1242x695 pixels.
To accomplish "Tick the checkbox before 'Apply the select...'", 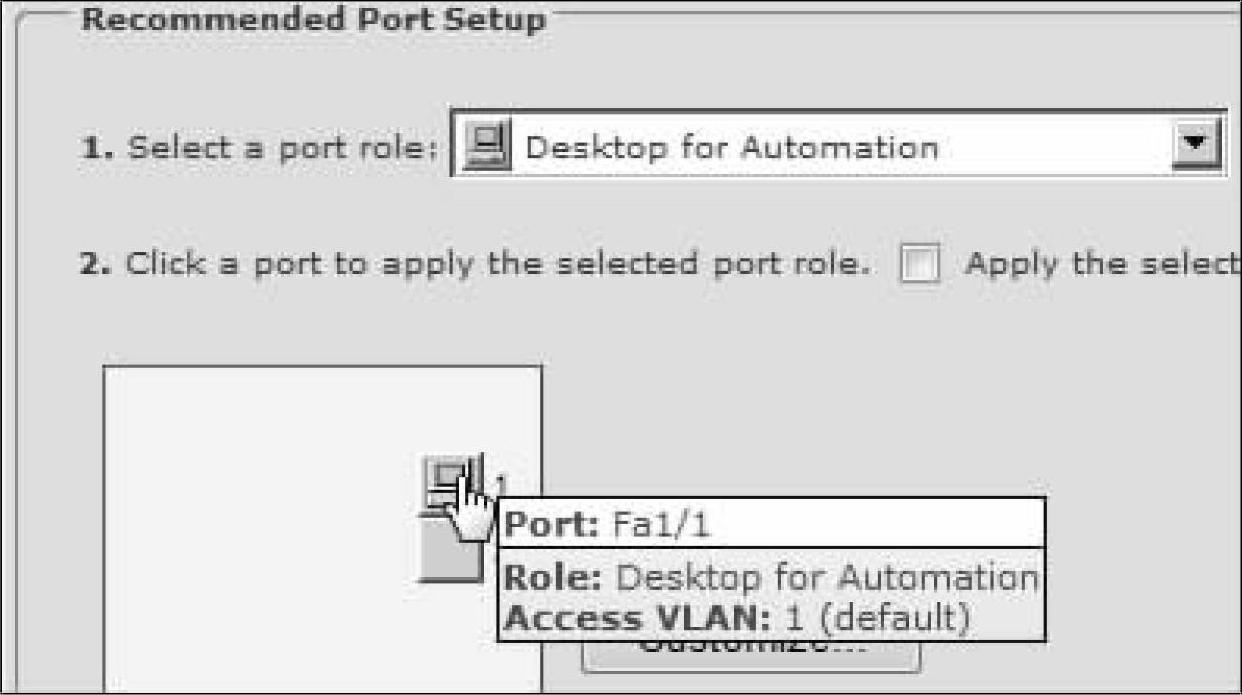I will coord(920,266).
